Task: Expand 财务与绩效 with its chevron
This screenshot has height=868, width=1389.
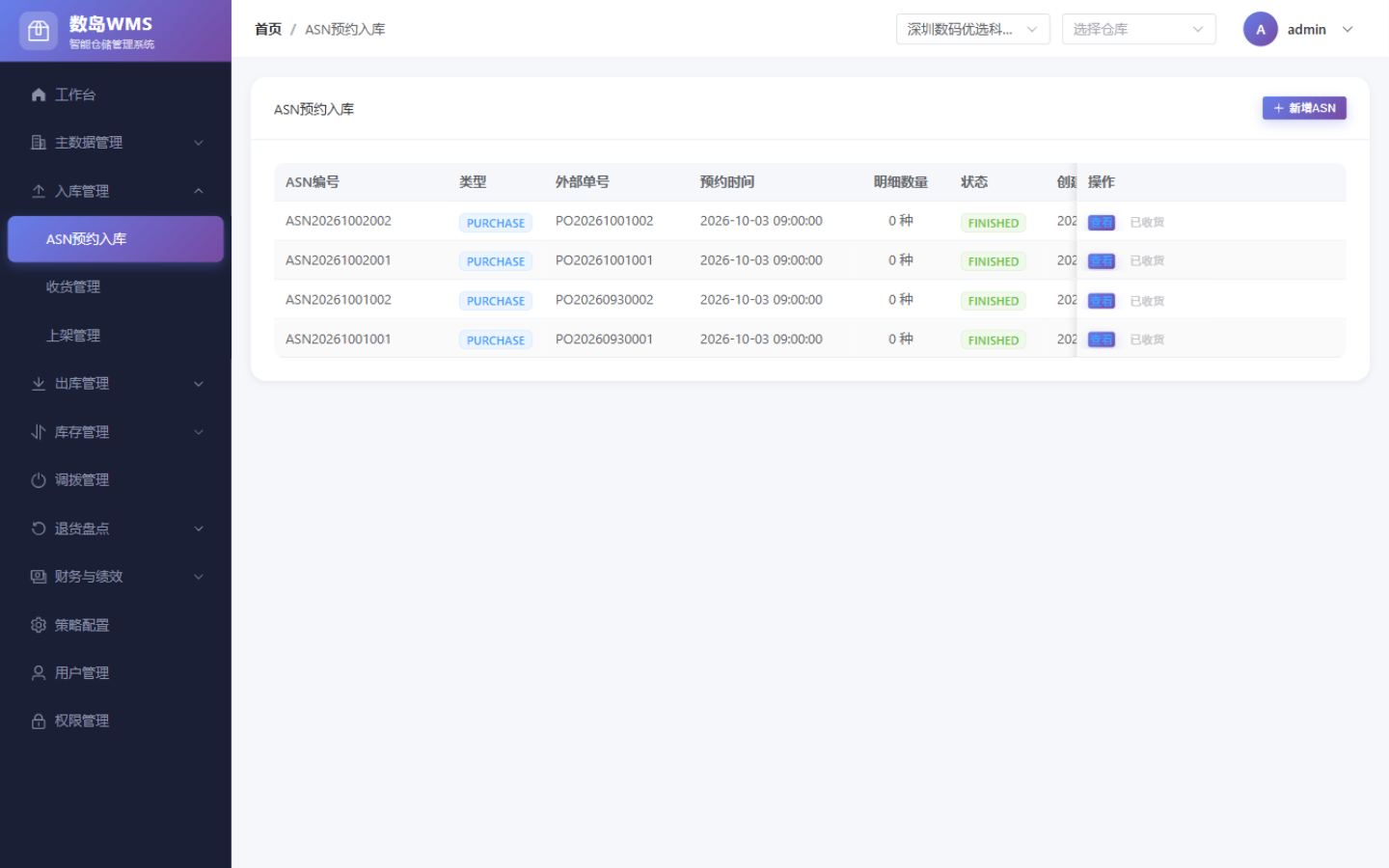Action: (199, 577)
